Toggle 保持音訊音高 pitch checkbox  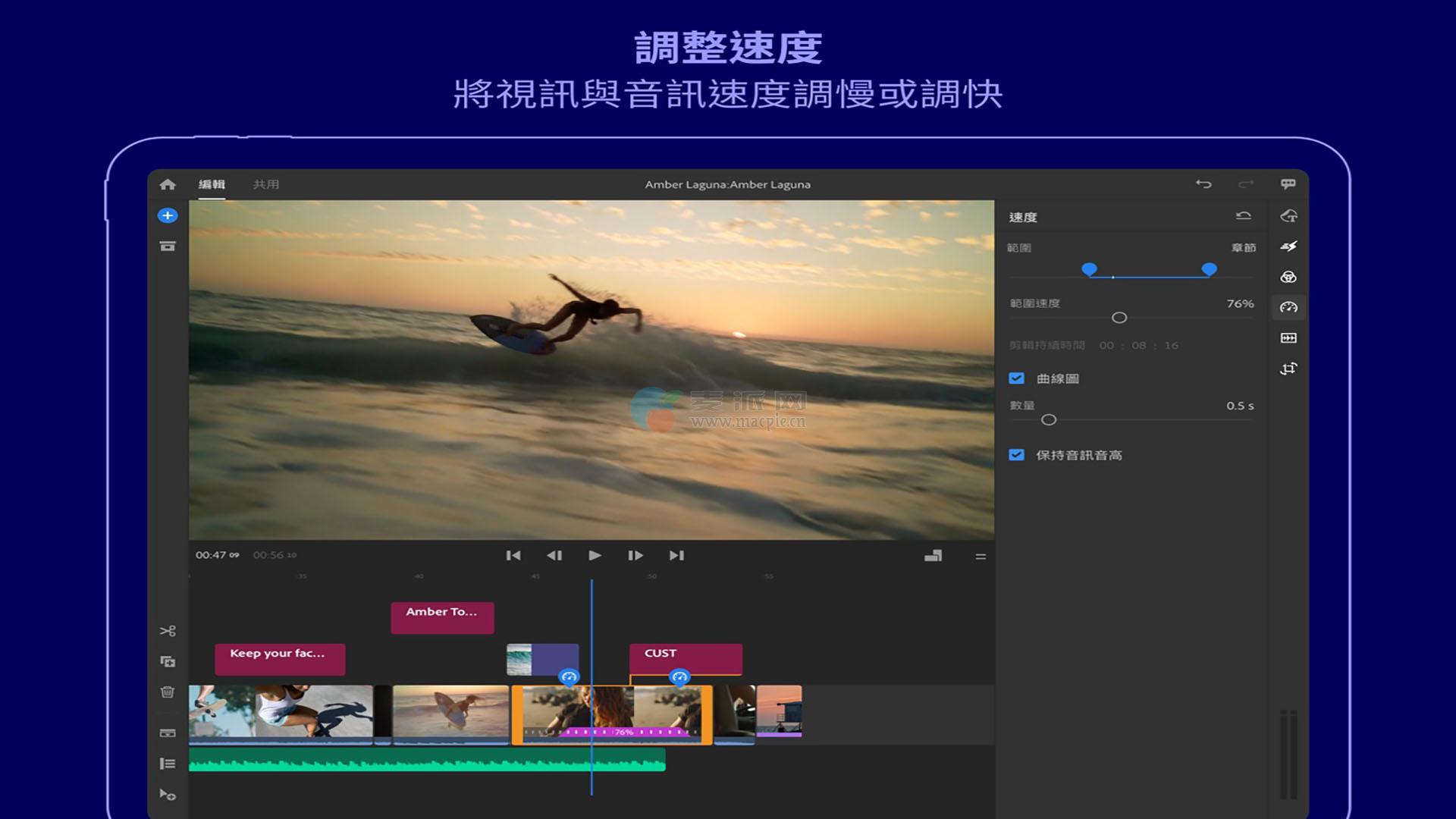pyautogui.click(x=1017, y=455)
